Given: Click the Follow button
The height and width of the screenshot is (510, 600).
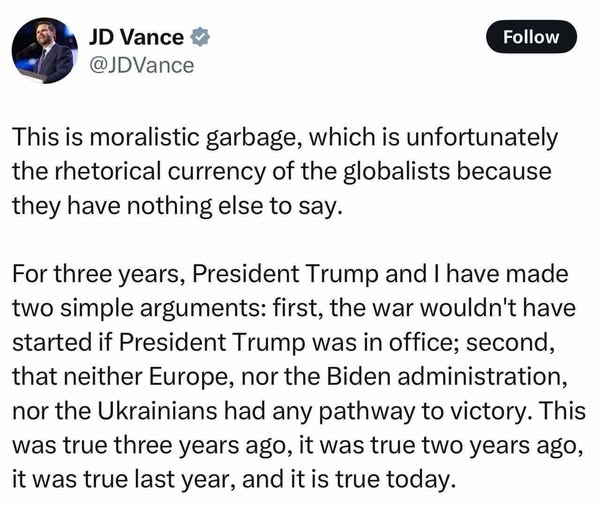Looking at the screenshot, I should tap(531, 37).
